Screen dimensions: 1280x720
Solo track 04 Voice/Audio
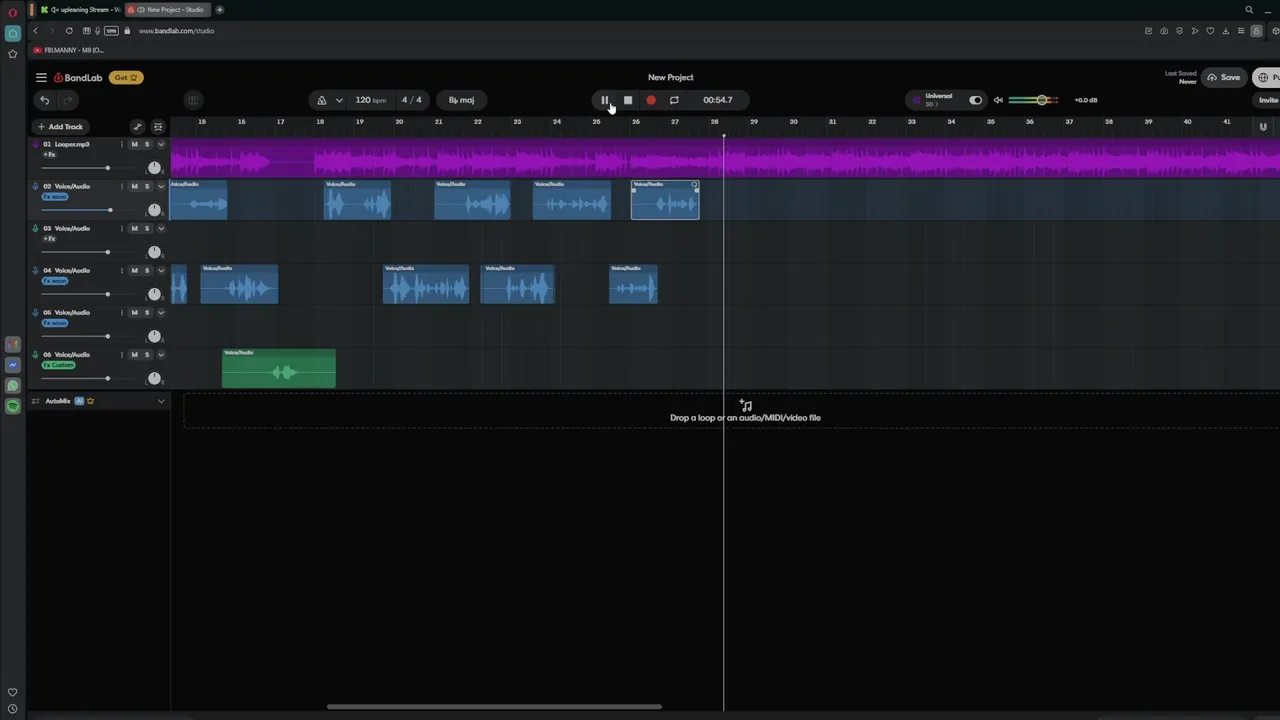tap(147, 270)
